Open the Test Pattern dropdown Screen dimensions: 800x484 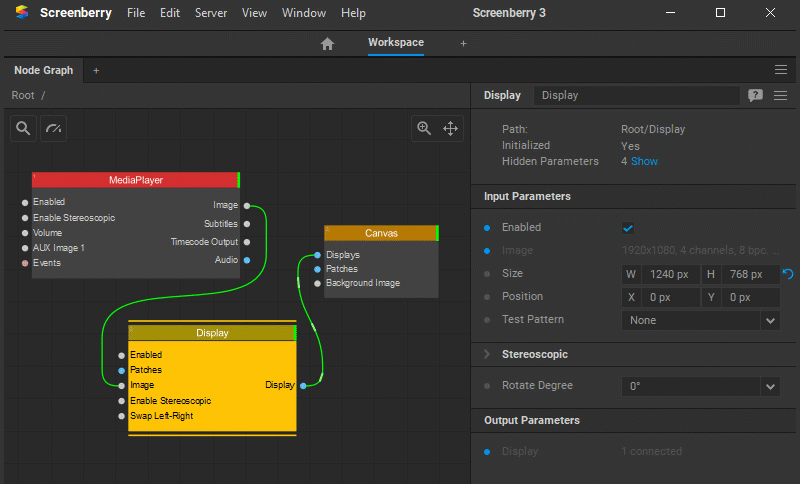click(701, 320)
